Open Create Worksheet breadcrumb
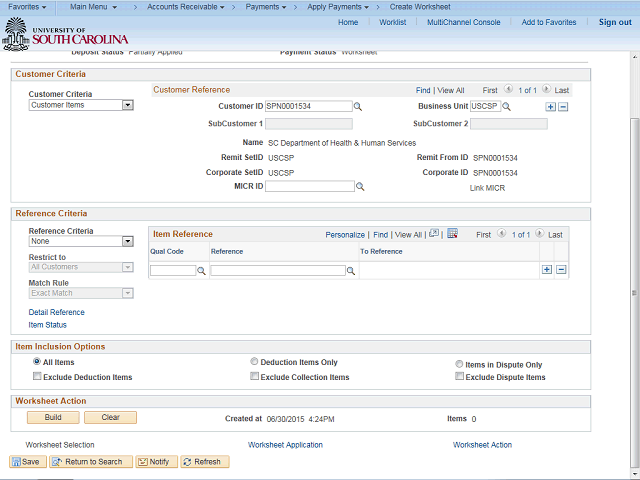This screenshot has width=640, height=480. (420, 7)
